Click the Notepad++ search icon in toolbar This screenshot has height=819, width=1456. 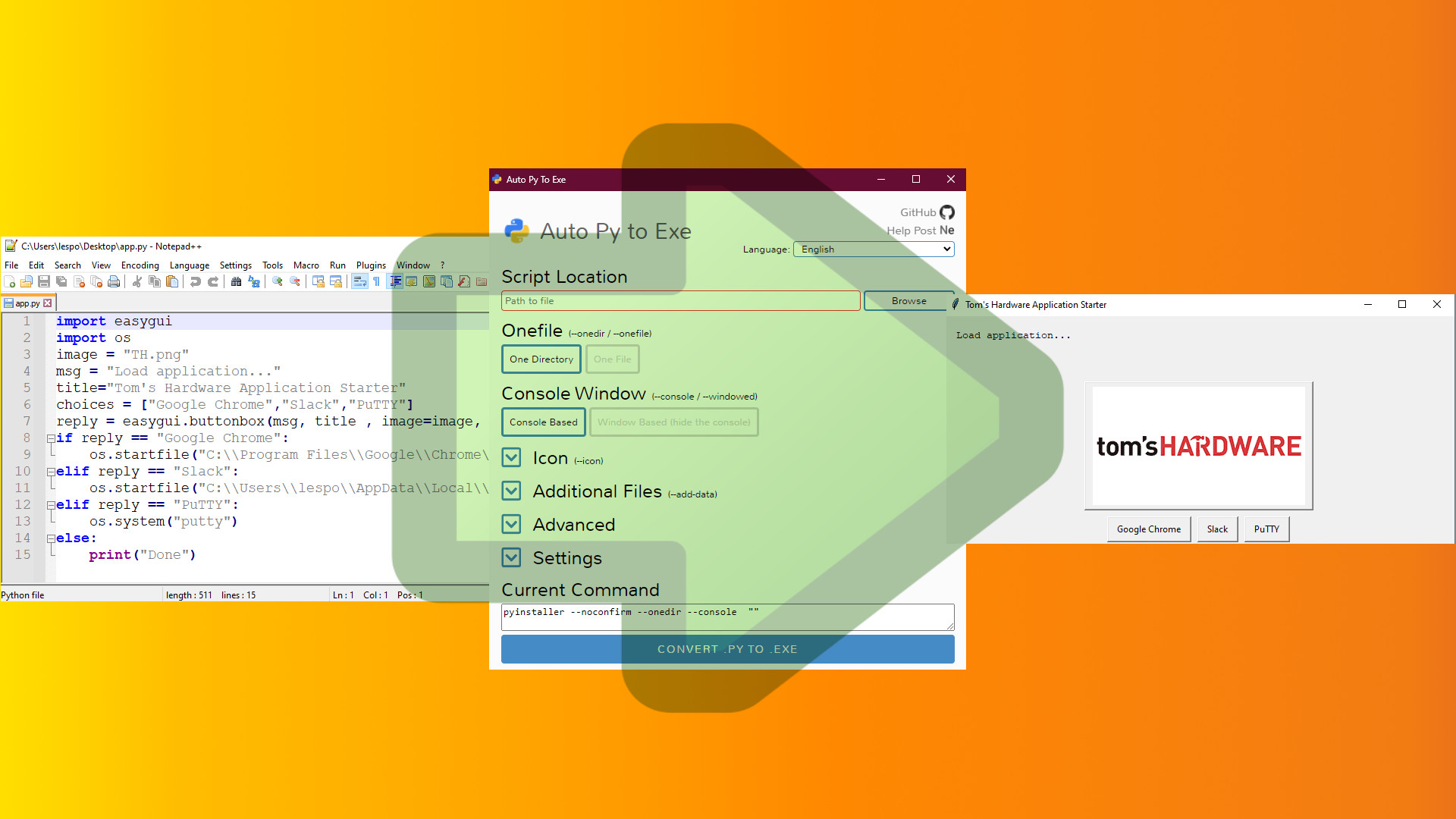click(x=234, y=281)
